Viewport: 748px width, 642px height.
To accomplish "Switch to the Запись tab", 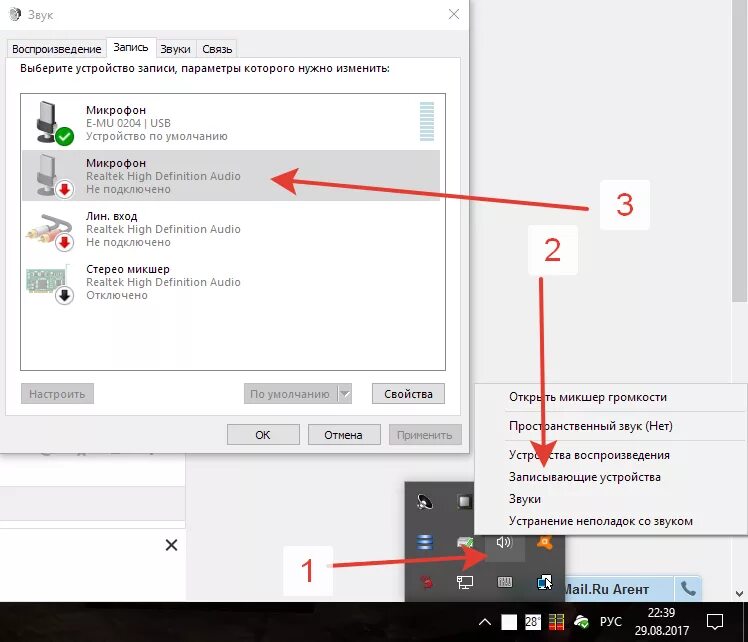I will (x=131, y=47).
